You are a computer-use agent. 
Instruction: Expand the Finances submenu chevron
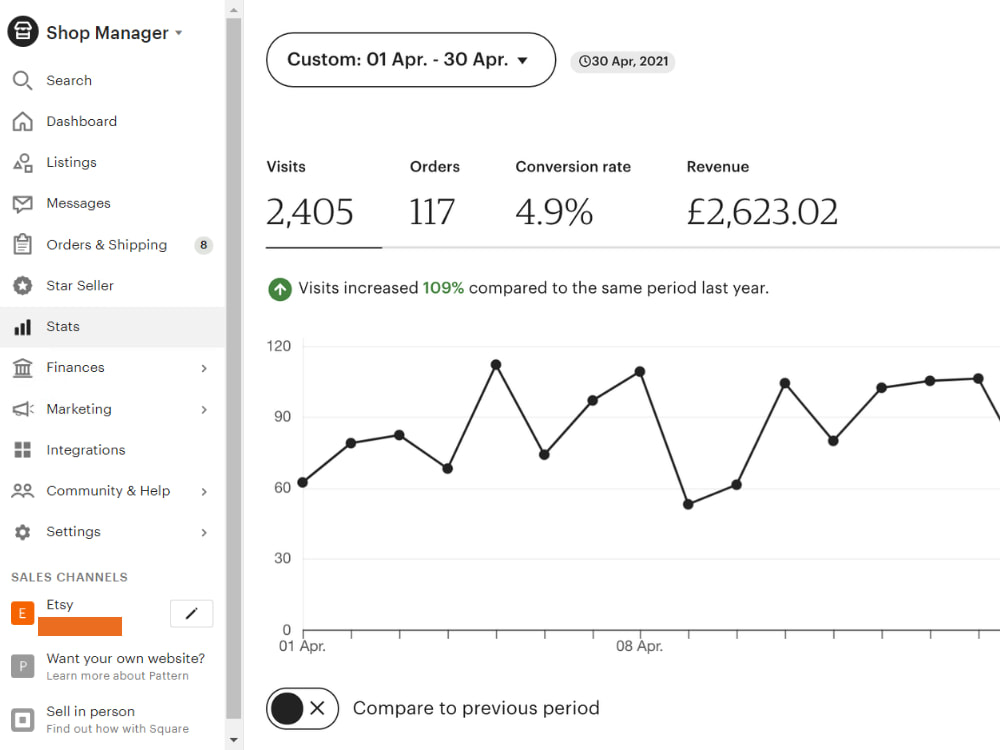204,368
